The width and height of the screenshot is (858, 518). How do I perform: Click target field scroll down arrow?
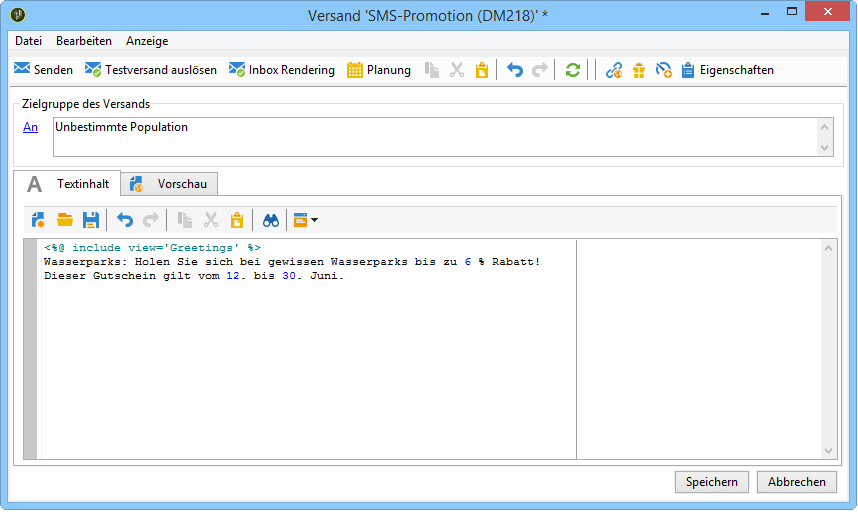[825, 148]
